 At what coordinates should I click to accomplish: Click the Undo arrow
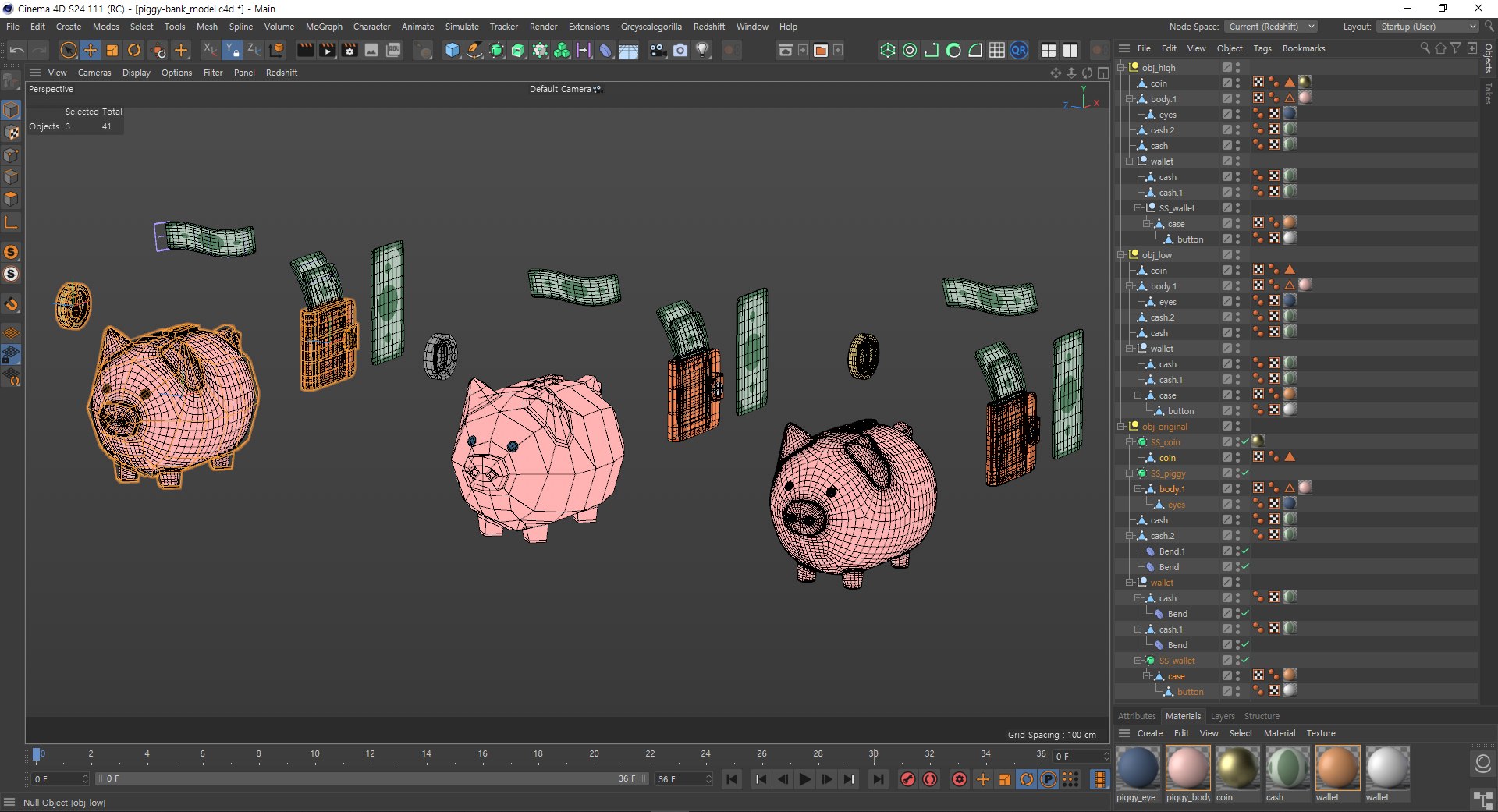point(17,51)
